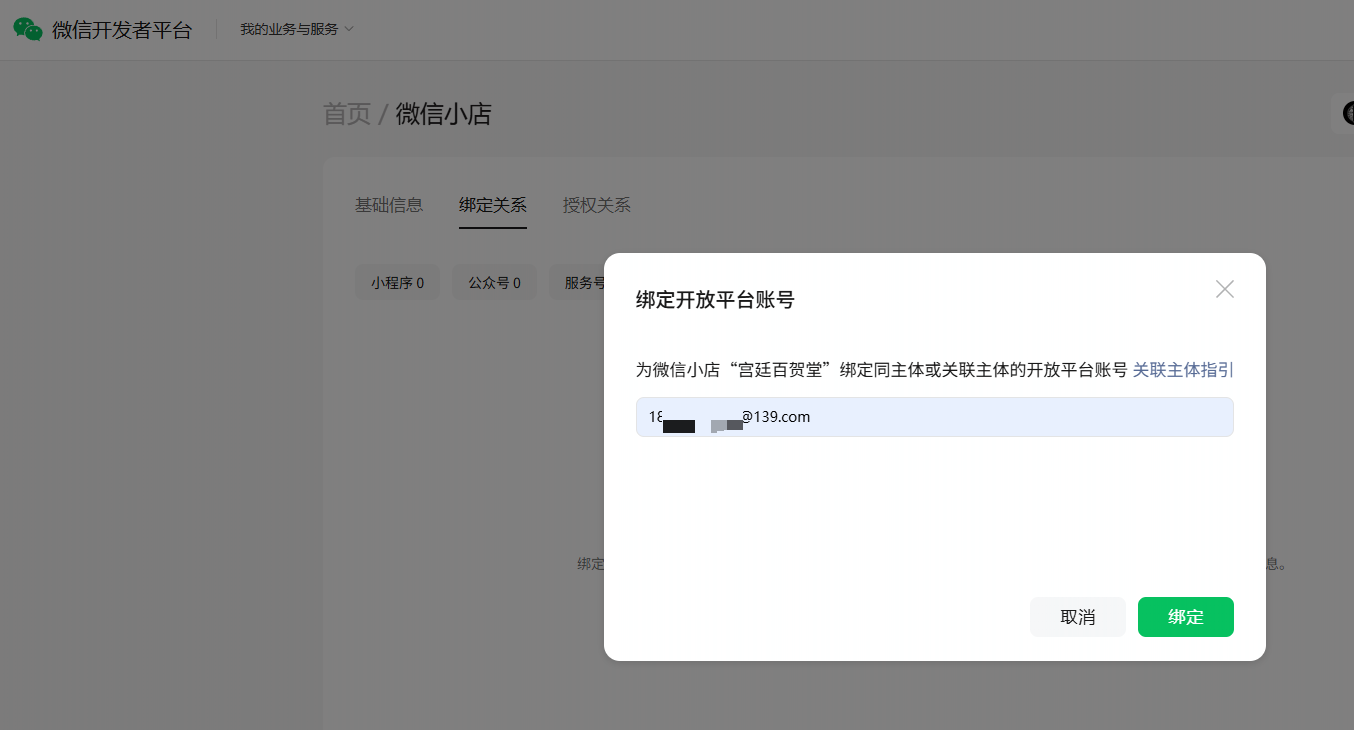
Task: Open 我的业务与服务 dropdown menu
Action: click(297, 29)
